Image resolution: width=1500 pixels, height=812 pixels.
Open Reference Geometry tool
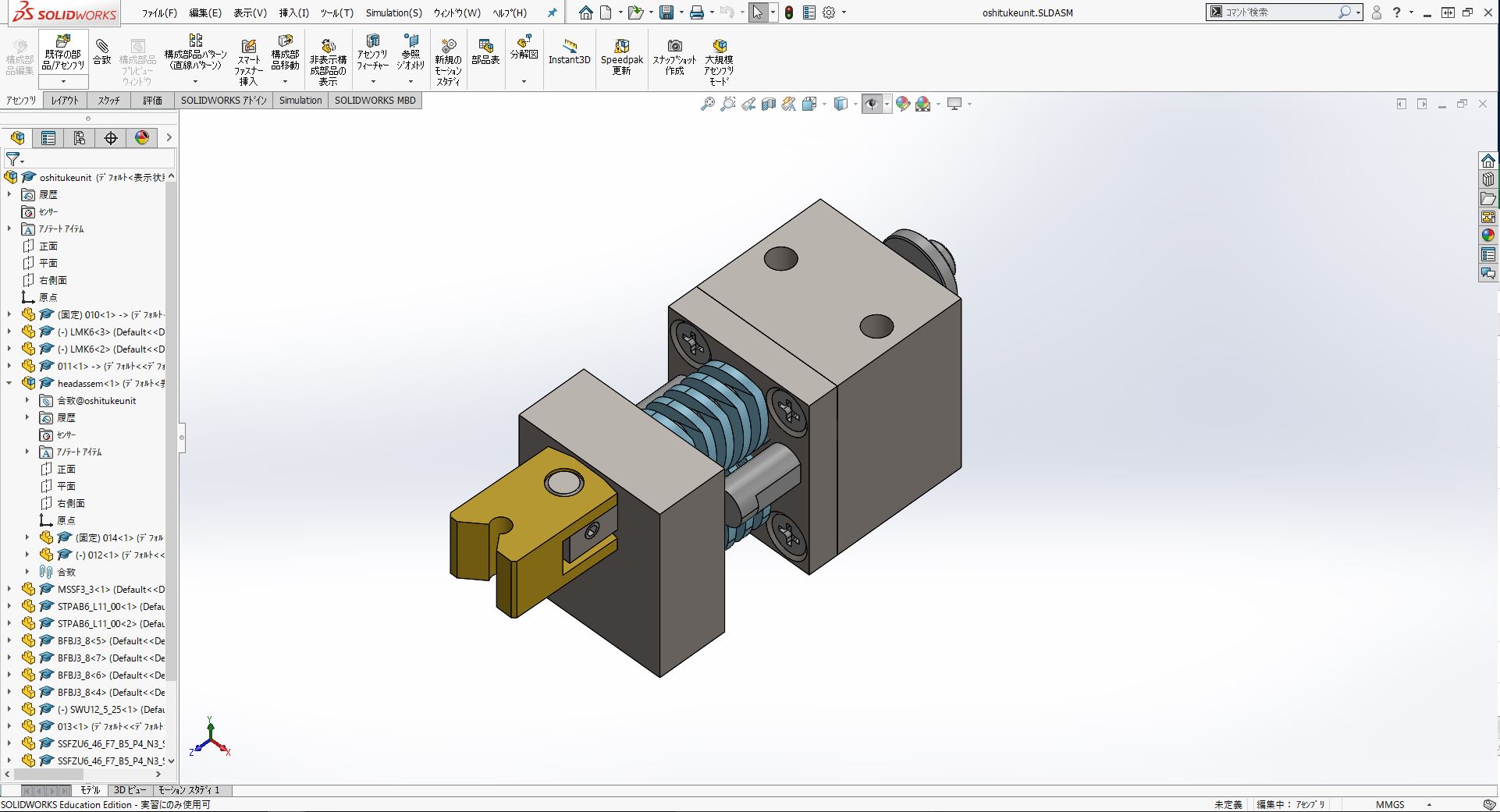click(x=411, y=52)
